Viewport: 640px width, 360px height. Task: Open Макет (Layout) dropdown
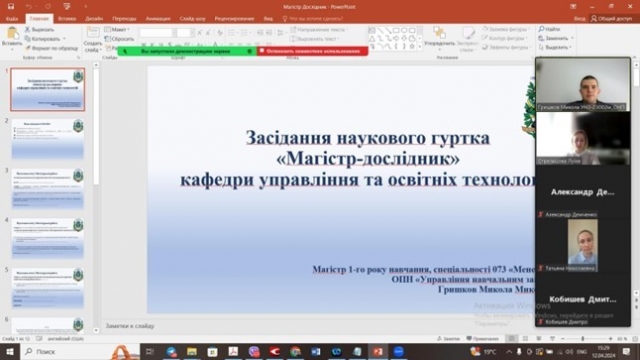tap(117, 29)
